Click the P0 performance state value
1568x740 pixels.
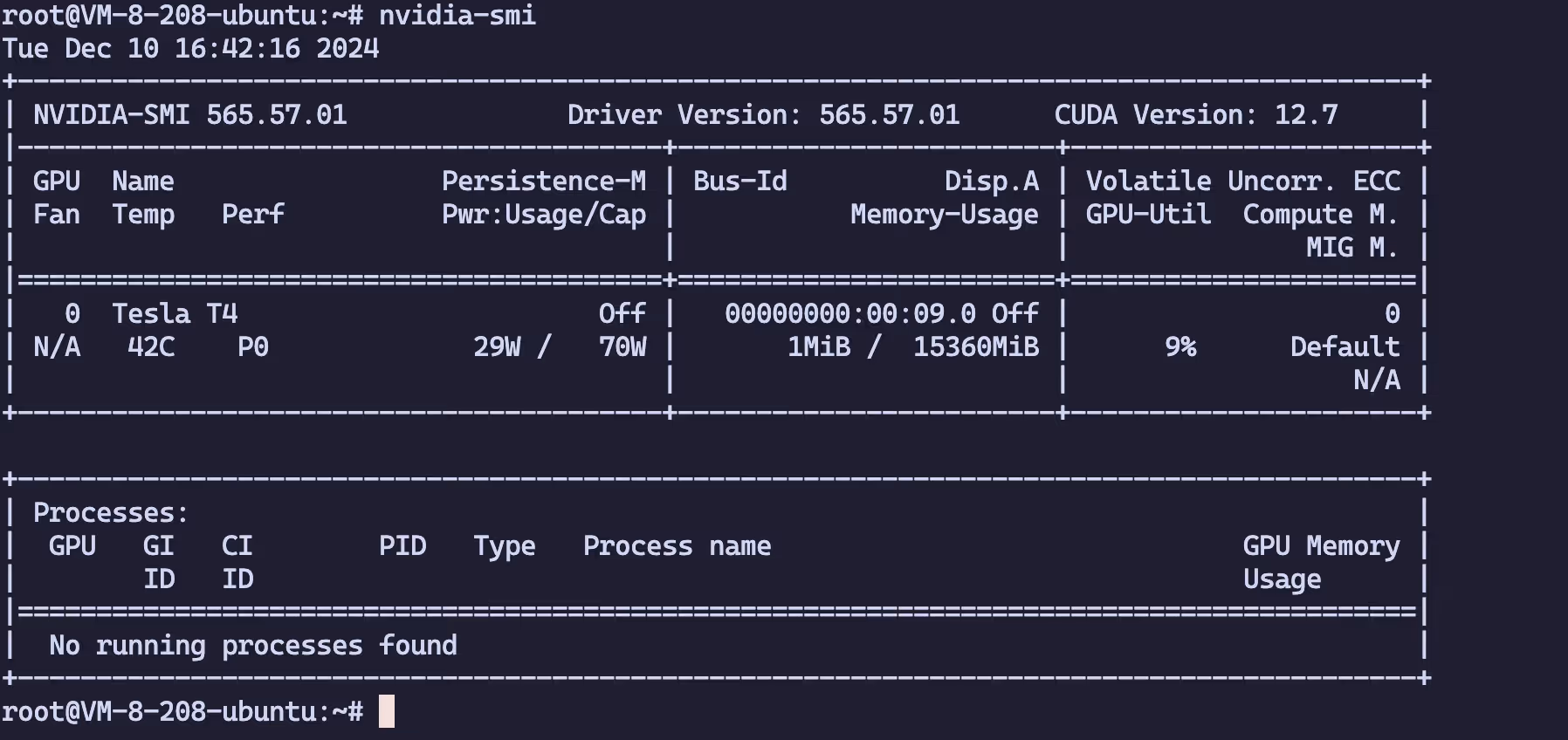(253, 346)
